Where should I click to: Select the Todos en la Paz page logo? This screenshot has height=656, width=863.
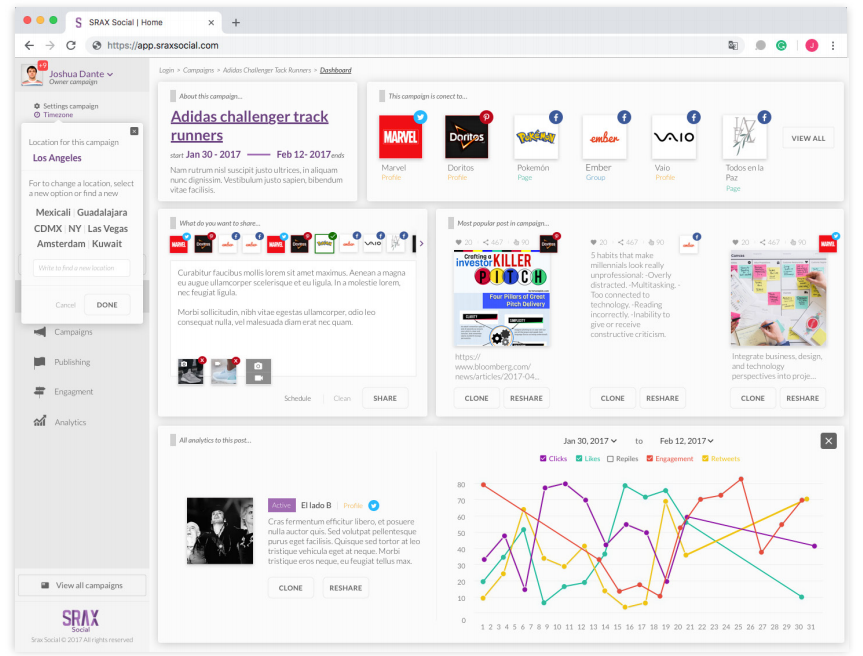(x=744, y=137)
